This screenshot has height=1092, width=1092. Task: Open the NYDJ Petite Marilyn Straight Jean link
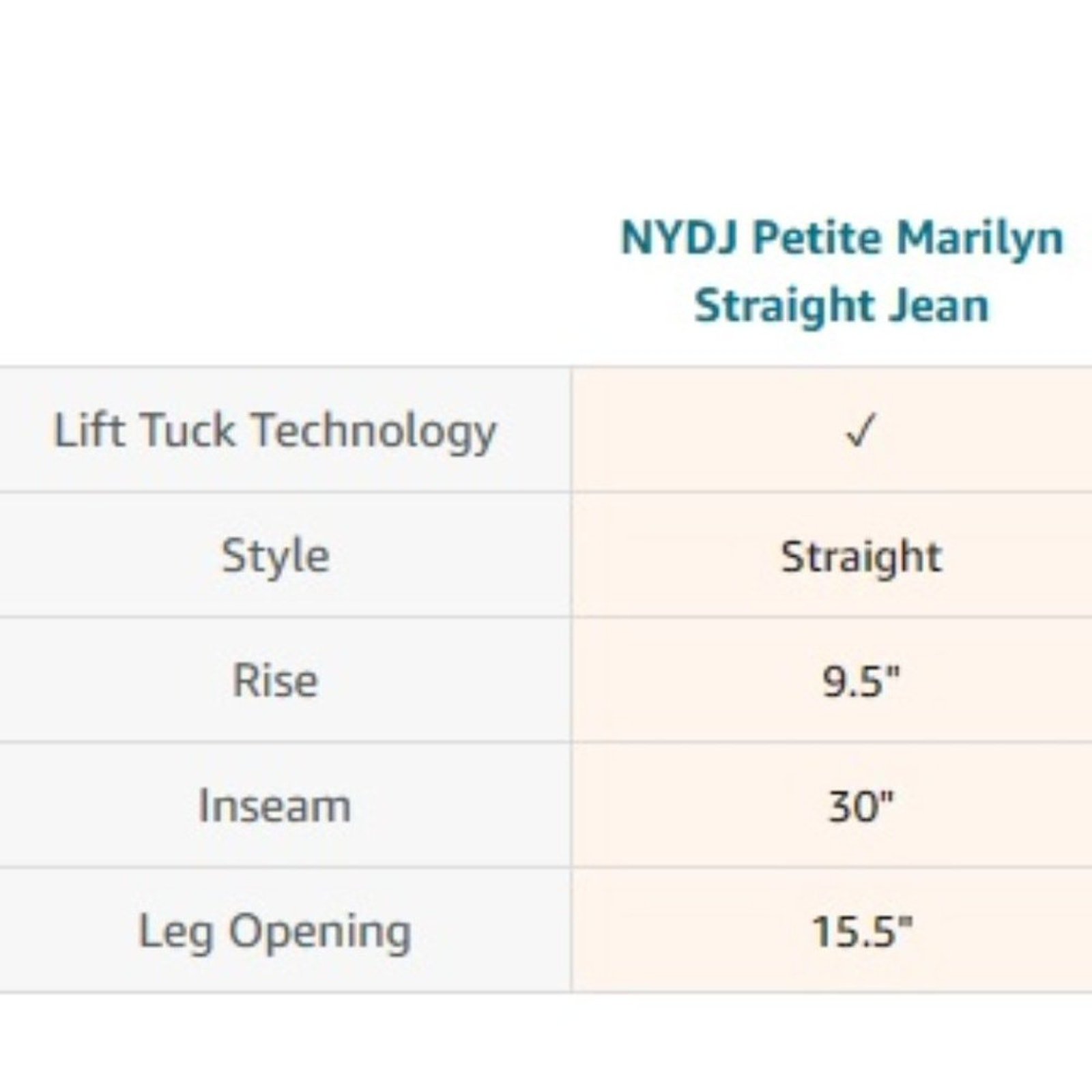[842, 272]
